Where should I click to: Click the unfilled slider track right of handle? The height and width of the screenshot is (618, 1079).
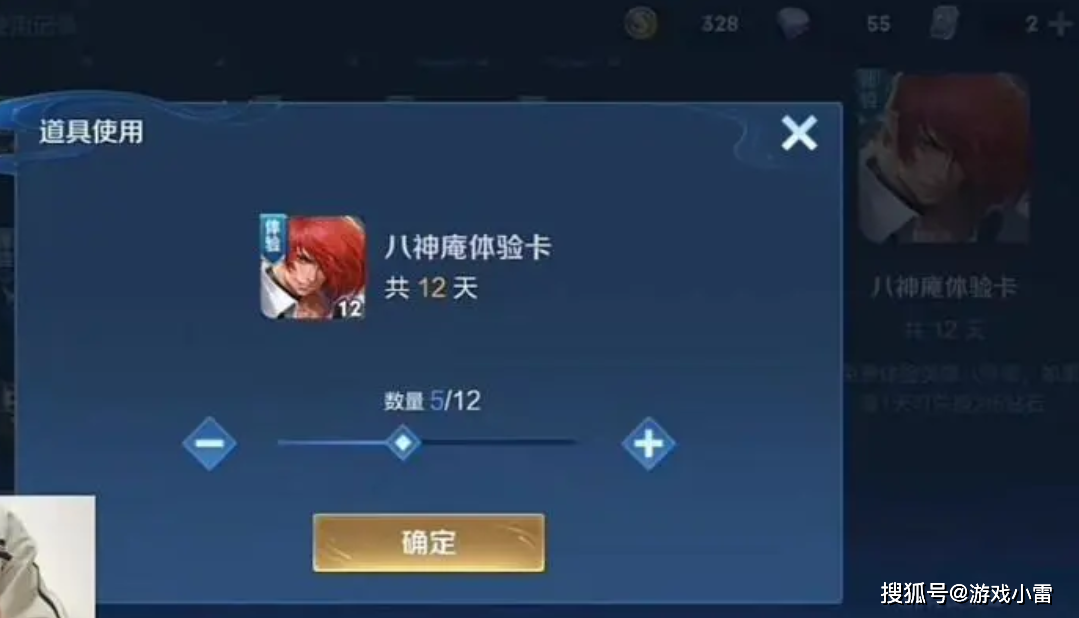(x=499, y=443)
